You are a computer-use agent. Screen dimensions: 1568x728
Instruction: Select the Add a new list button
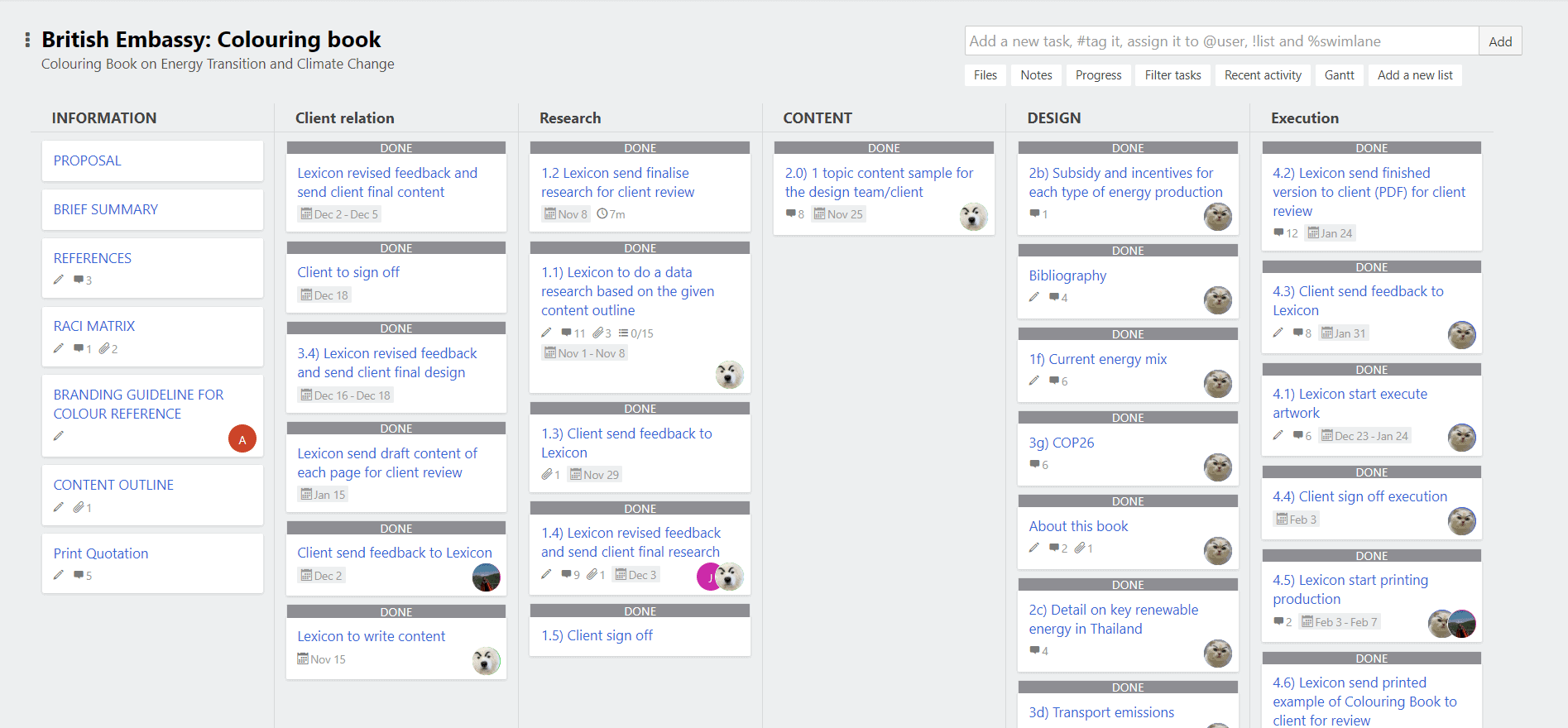click(x=1415, y=75)
